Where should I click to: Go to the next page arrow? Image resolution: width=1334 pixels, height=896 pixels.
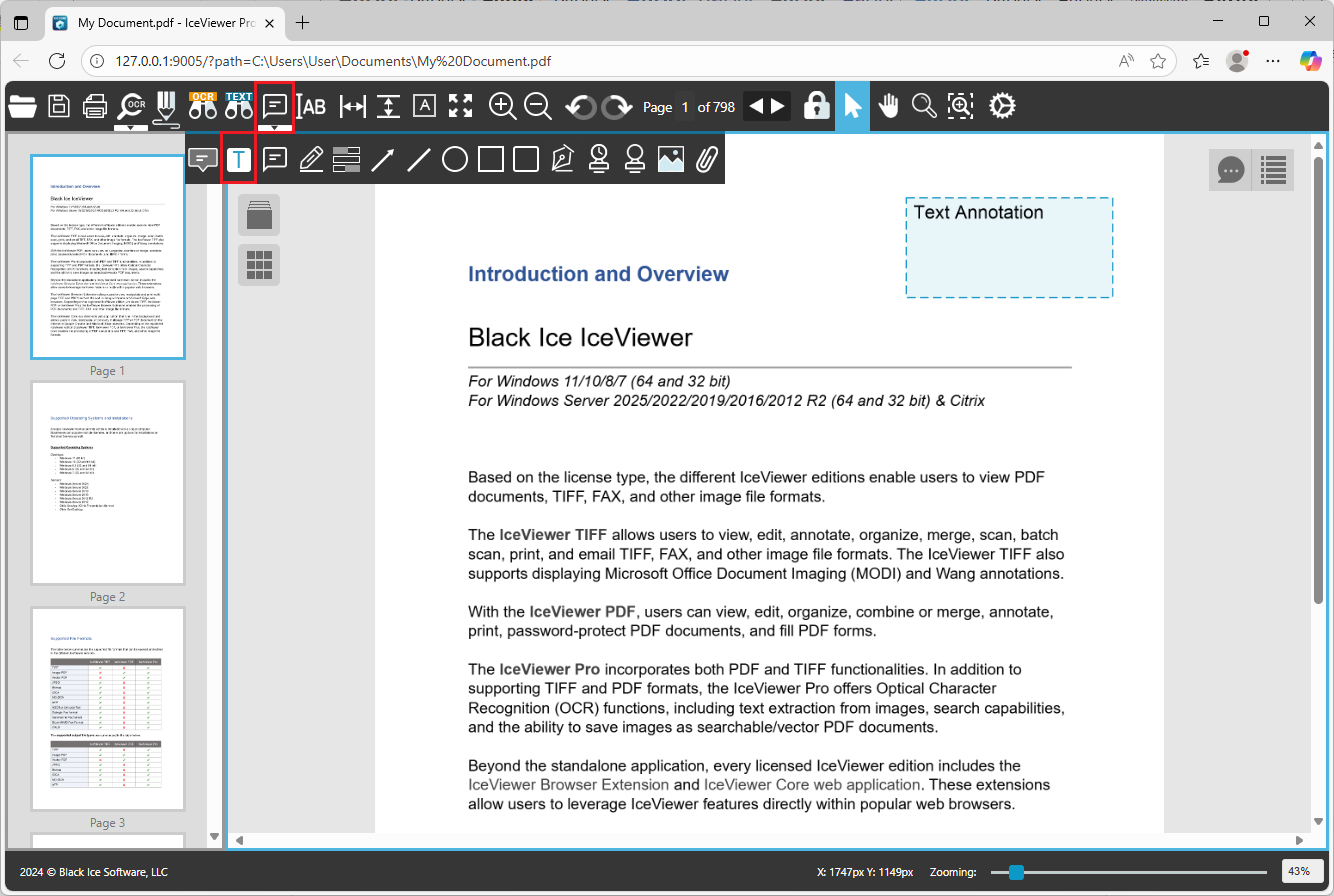point(778,106)
